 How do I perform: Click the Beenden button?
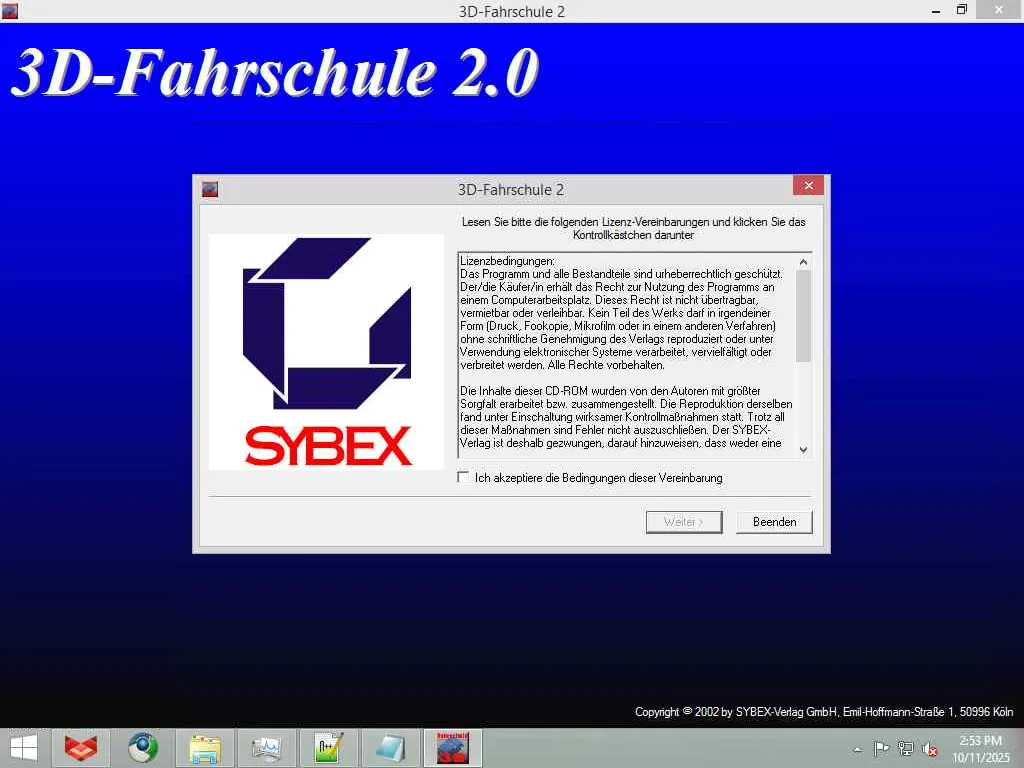click(774, 522)
